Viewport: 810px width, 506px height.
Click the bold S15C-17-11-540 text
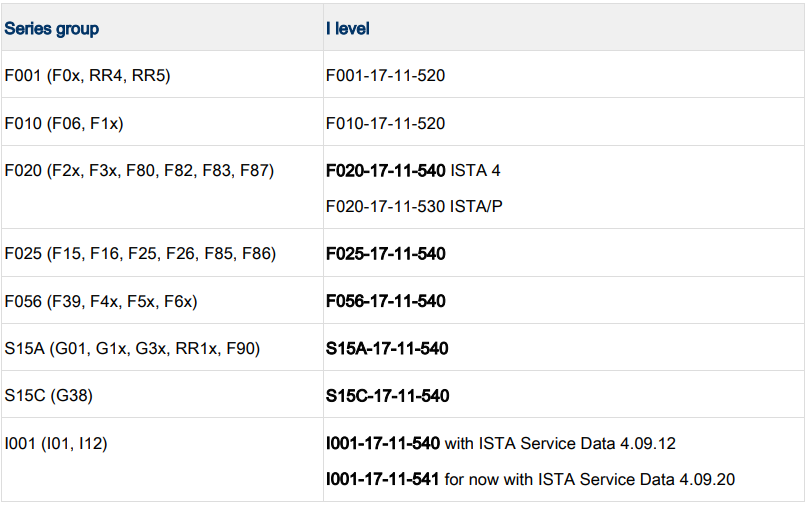coord(387,396)
